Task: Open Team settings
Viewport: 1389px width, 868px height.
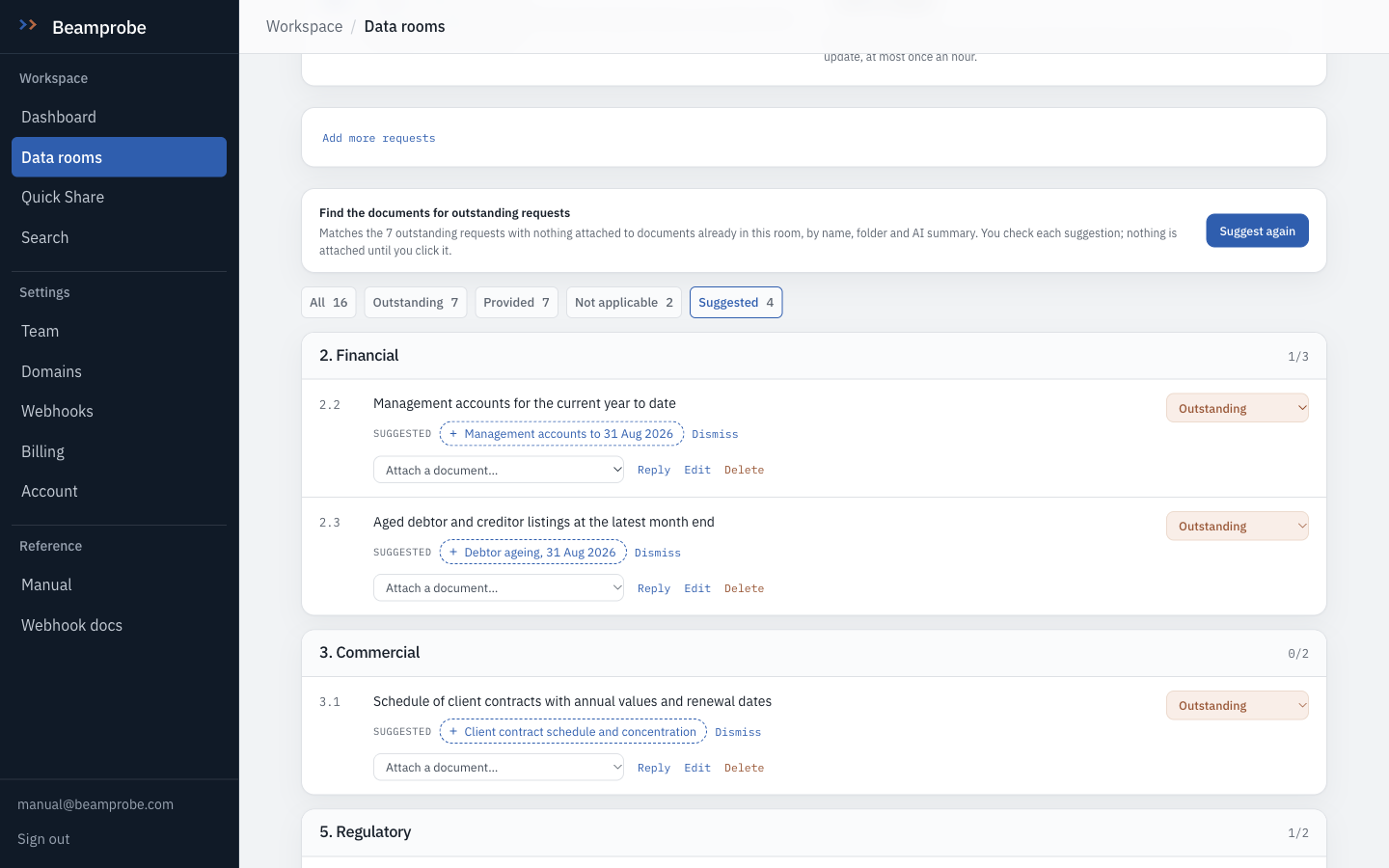Action: (119, 331)
